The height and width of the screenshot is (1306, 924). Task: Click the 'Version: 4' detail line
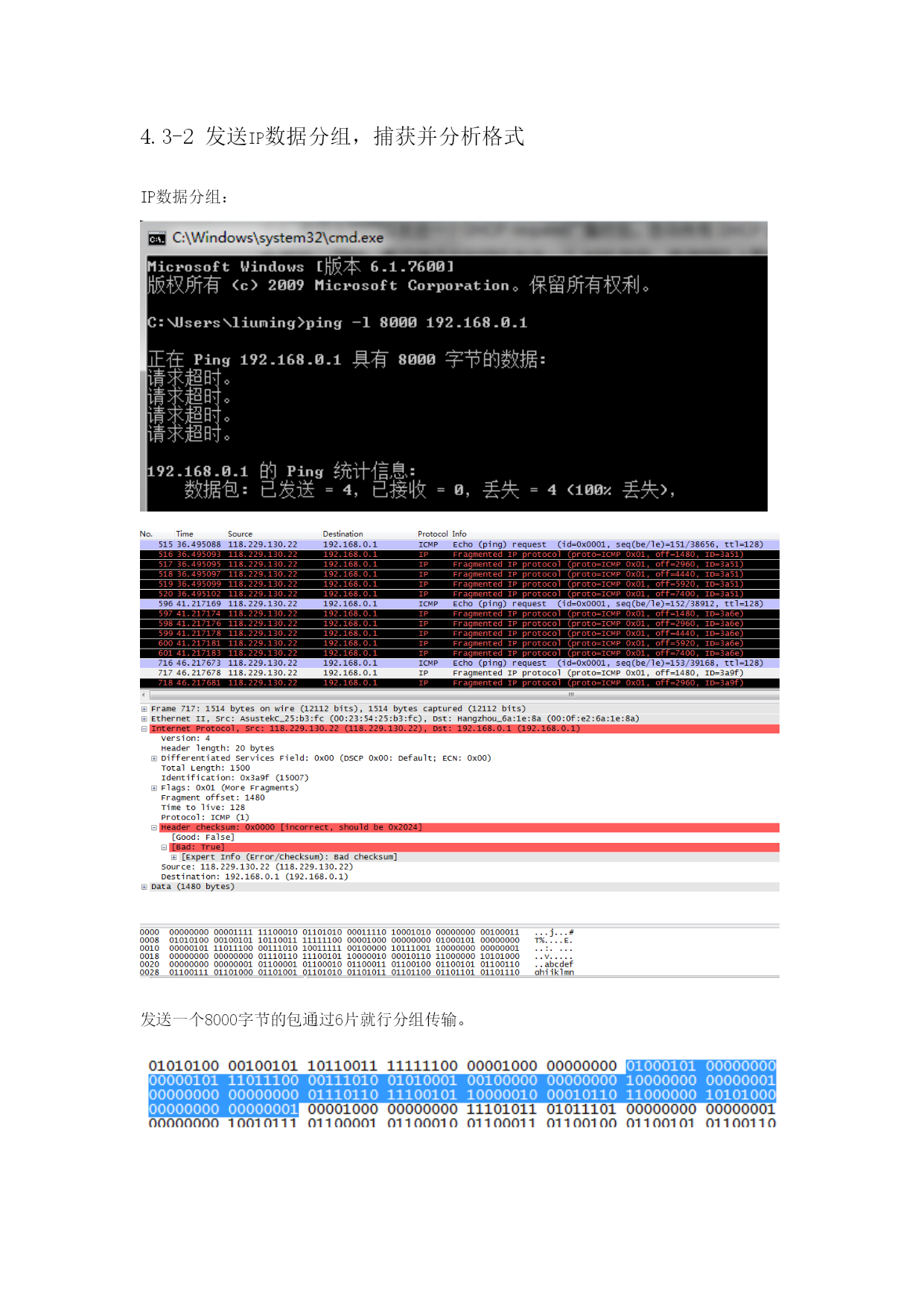pos(185,739)
